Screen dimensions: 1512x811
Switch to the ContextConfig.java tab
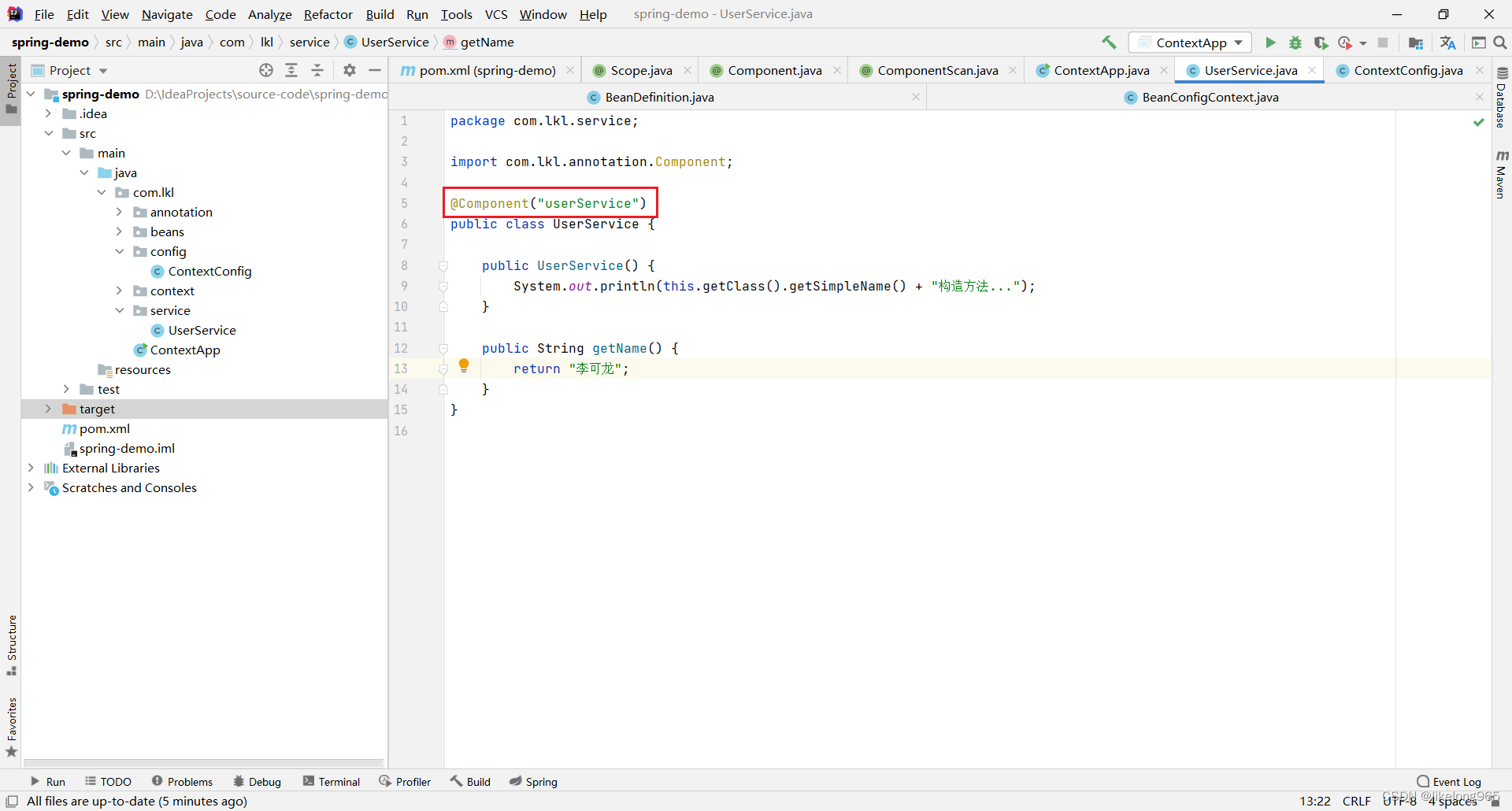[1408, 70]
